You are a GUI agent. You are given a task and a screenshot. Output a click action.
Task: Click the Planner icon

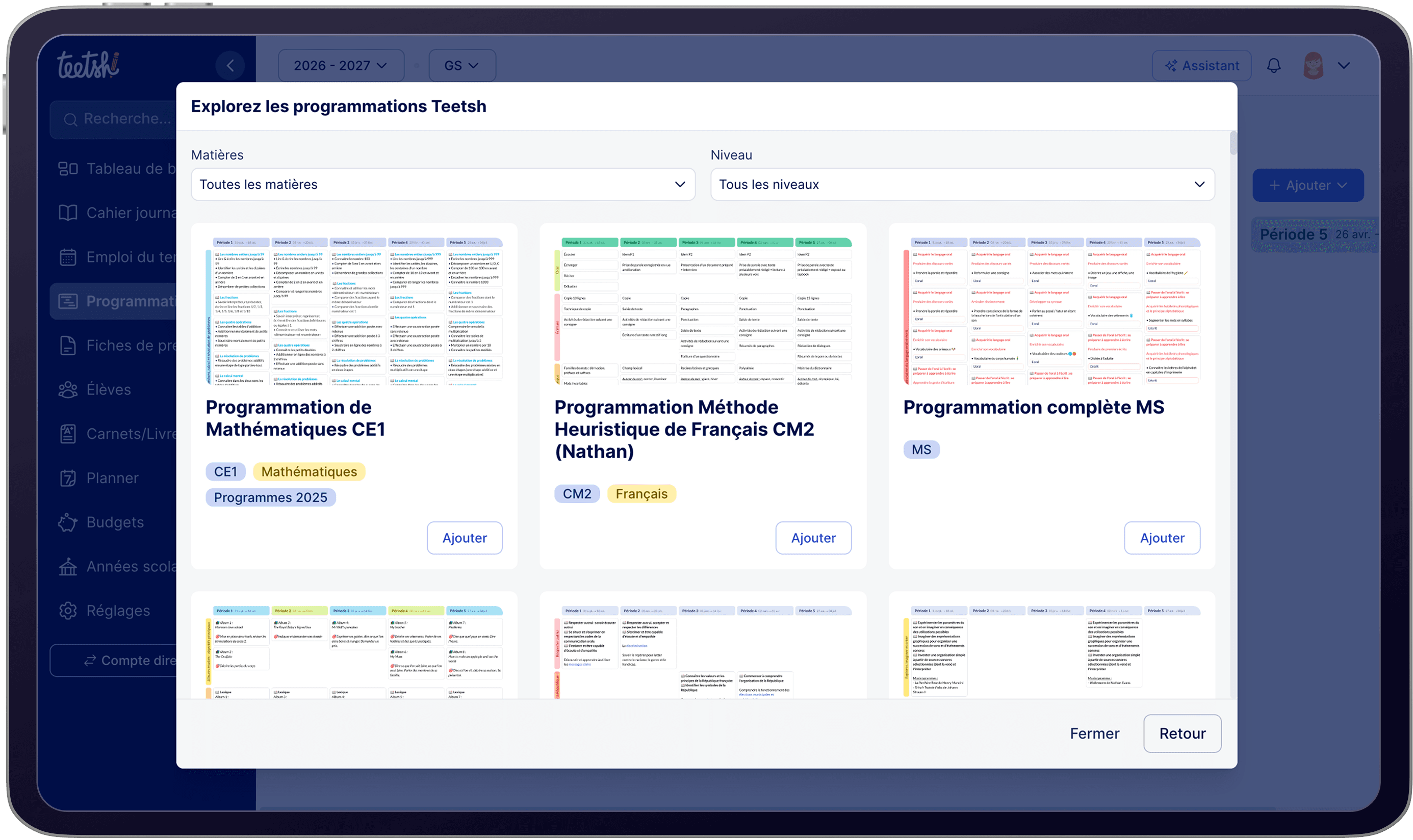point(68,478)
